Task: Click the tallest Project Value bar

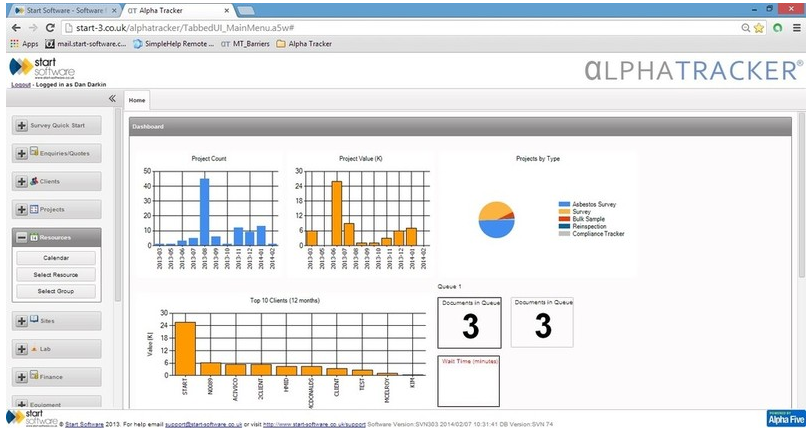Action: coord(337,213)
